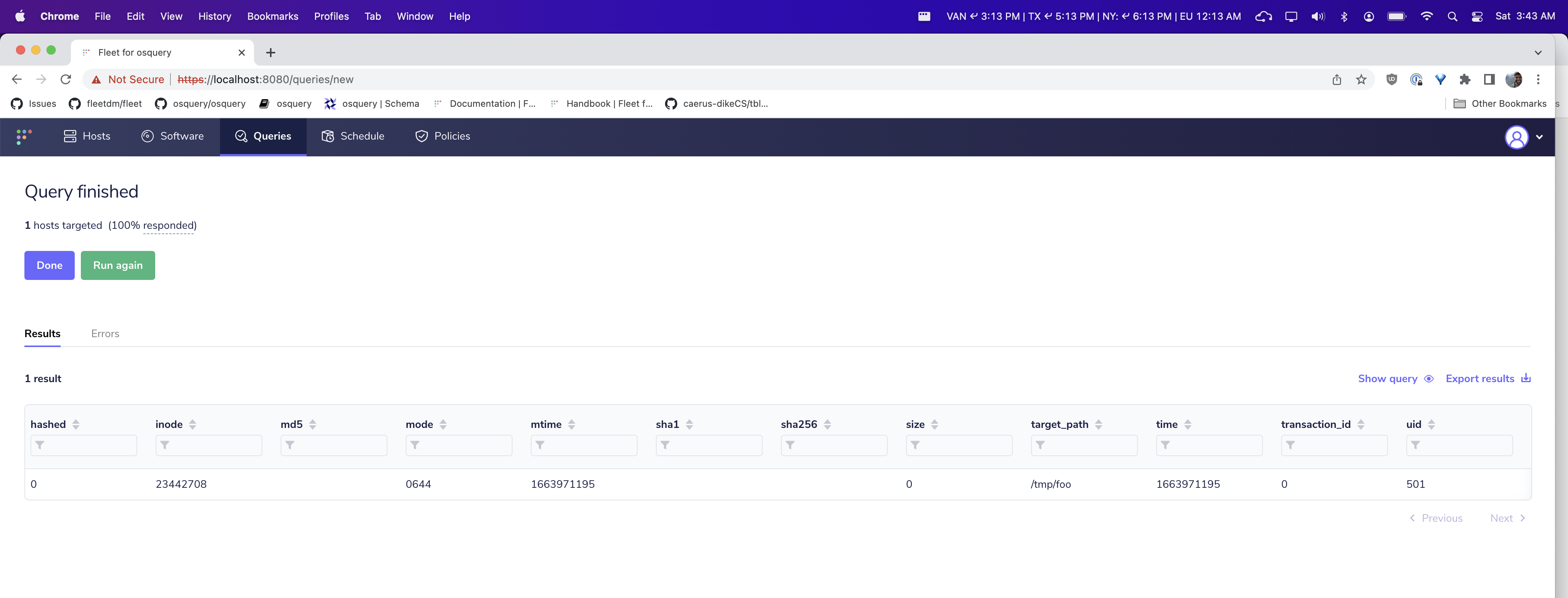Toggle sort on the hashed column
The width and height of the screenshot is (1568, 598).
pos(76,424)
